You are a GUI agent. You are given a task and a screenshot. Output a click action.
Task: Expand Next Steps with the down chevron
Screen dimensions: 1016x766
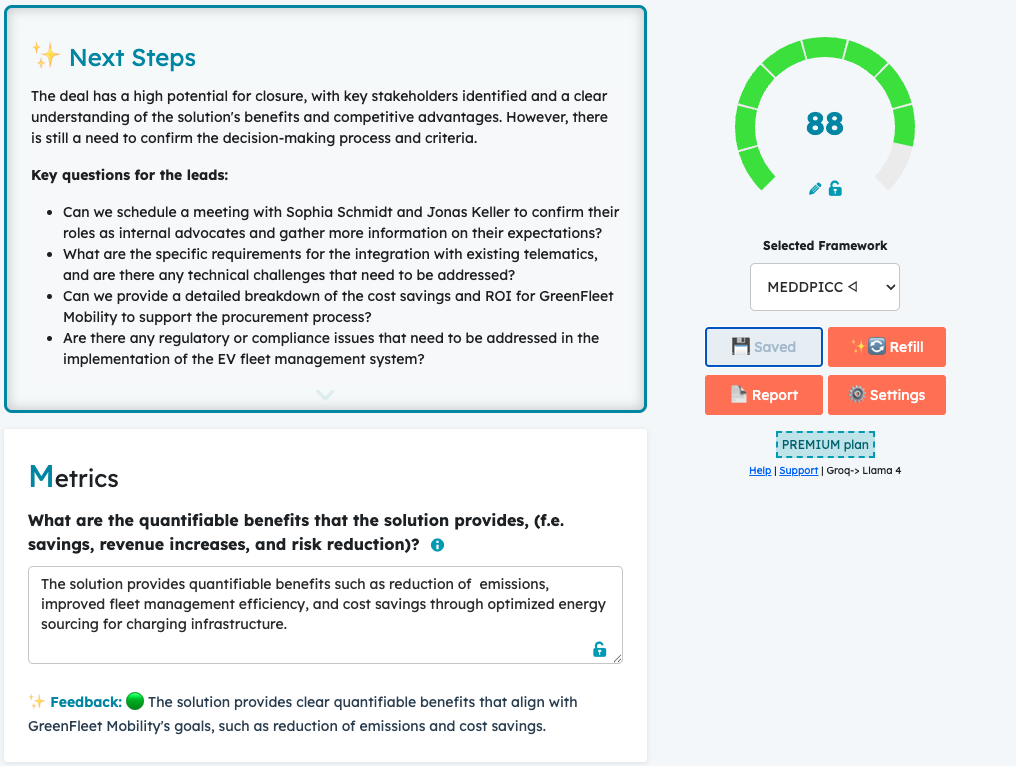tap(325, 395)
